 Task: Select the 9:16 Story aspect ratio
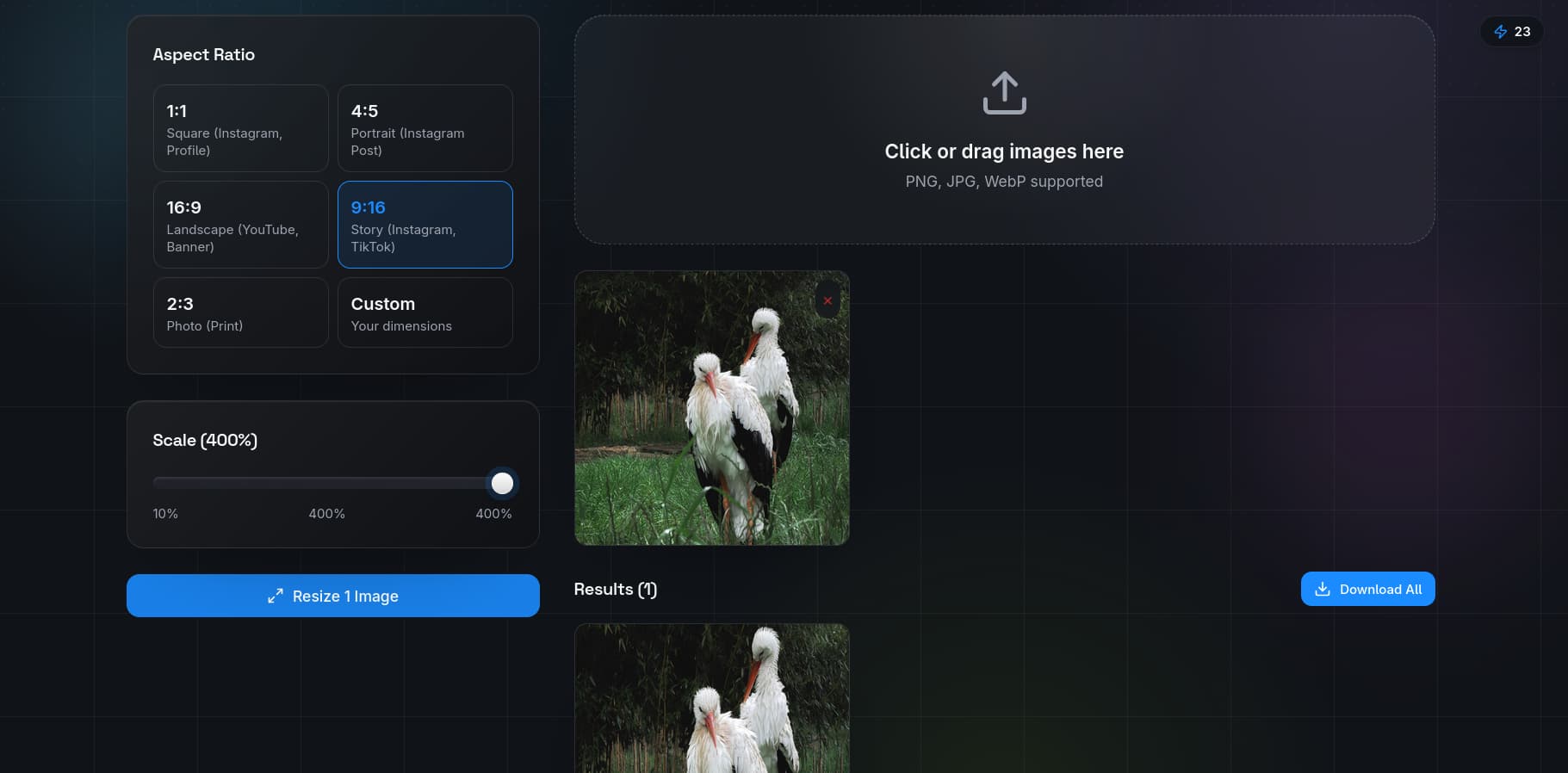click(x=425, y=225)
